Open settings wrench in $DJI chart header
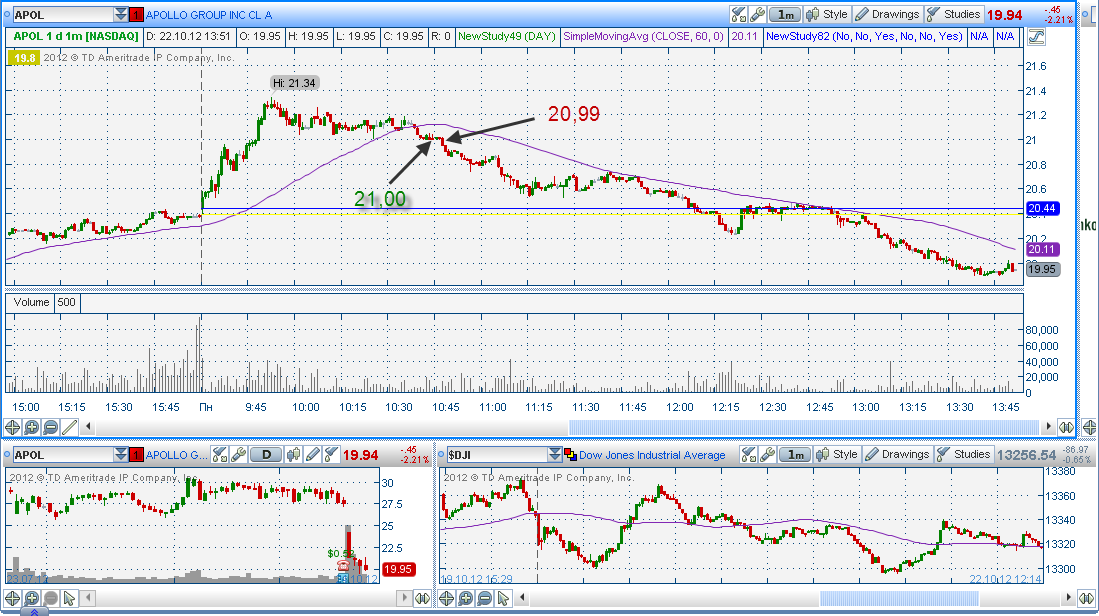This screenshot has height=616, width=1099. pos(767,455)
